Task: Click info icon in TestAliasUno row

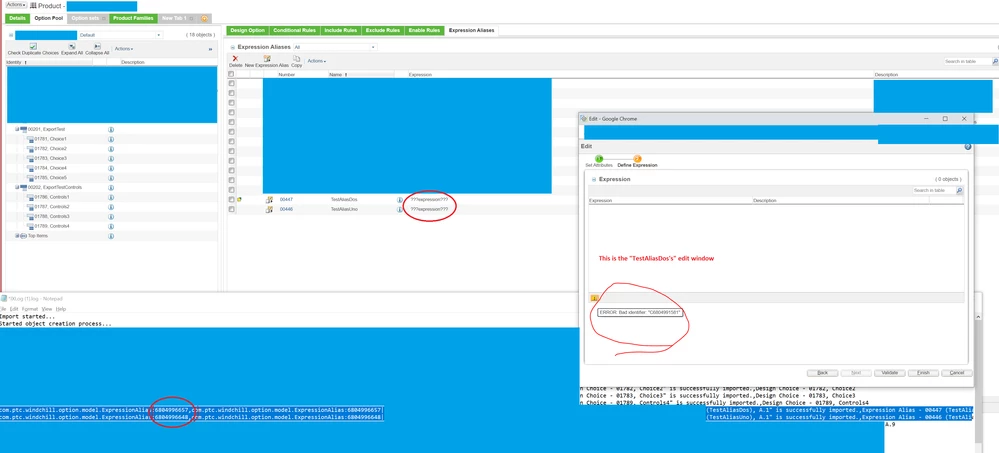Action: click(400, 209)
